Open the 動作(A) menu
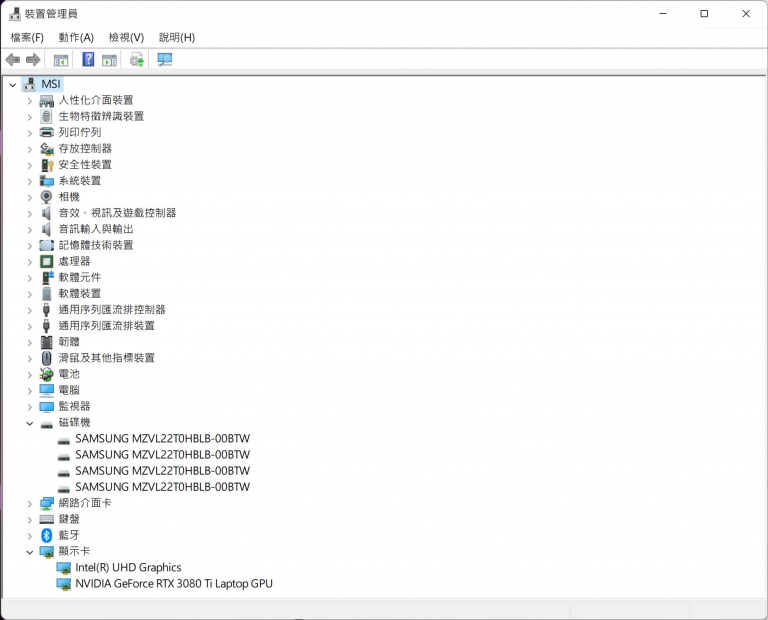768x620 pixels. 76,37
